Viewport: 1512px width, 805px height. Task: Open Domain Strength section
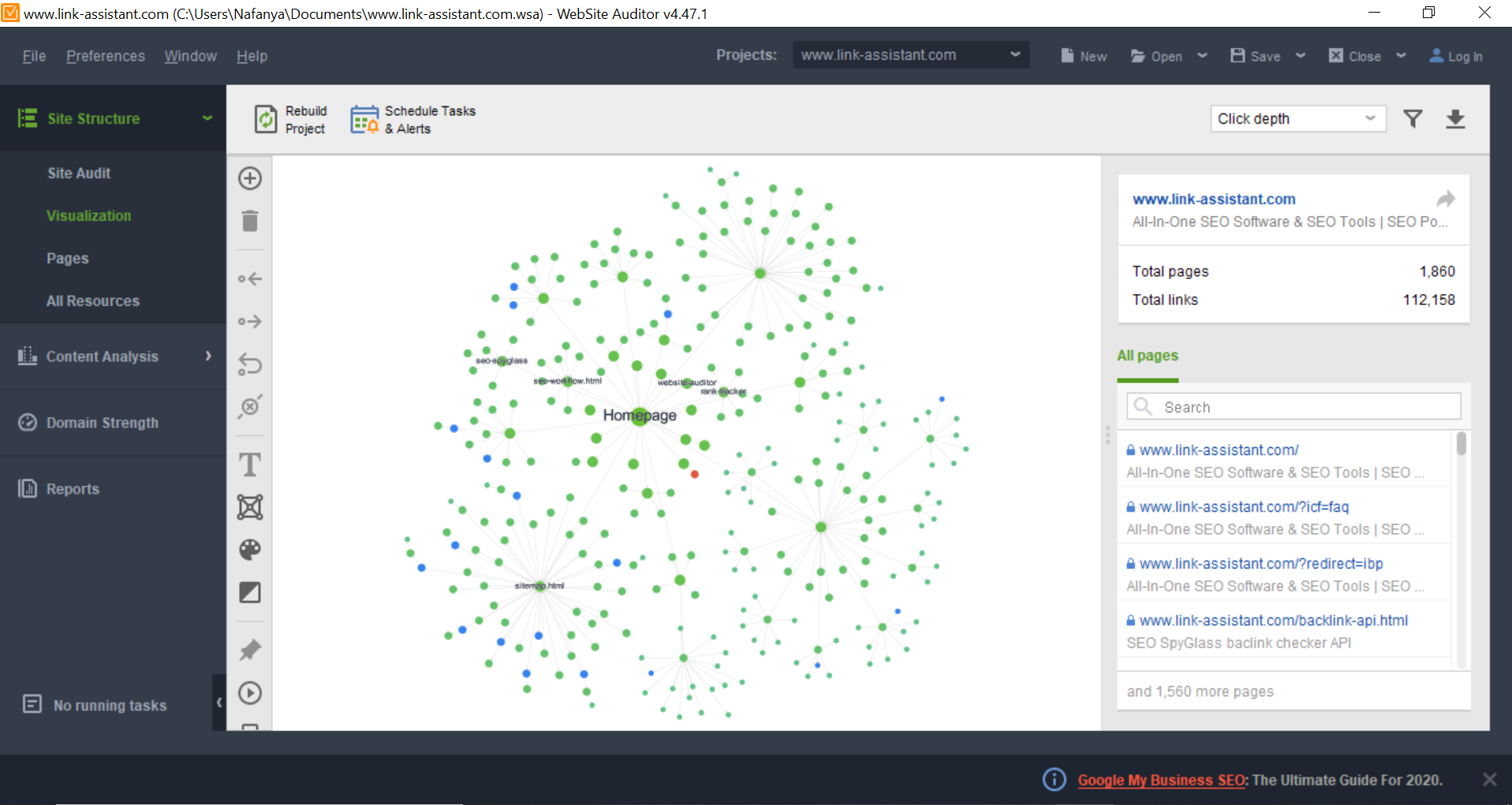[x=103, y=423]
